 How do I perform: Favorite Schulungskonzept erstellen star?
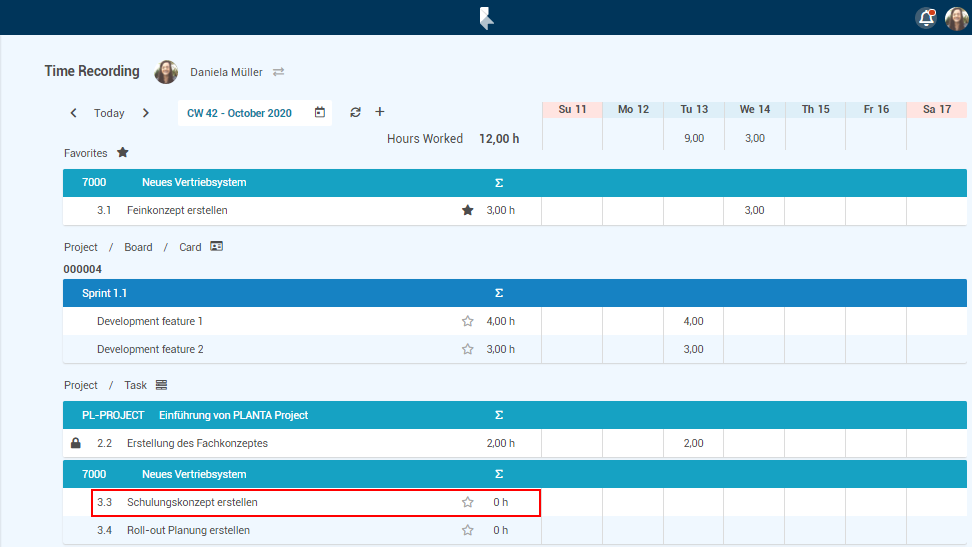click(x=467, y=503)
